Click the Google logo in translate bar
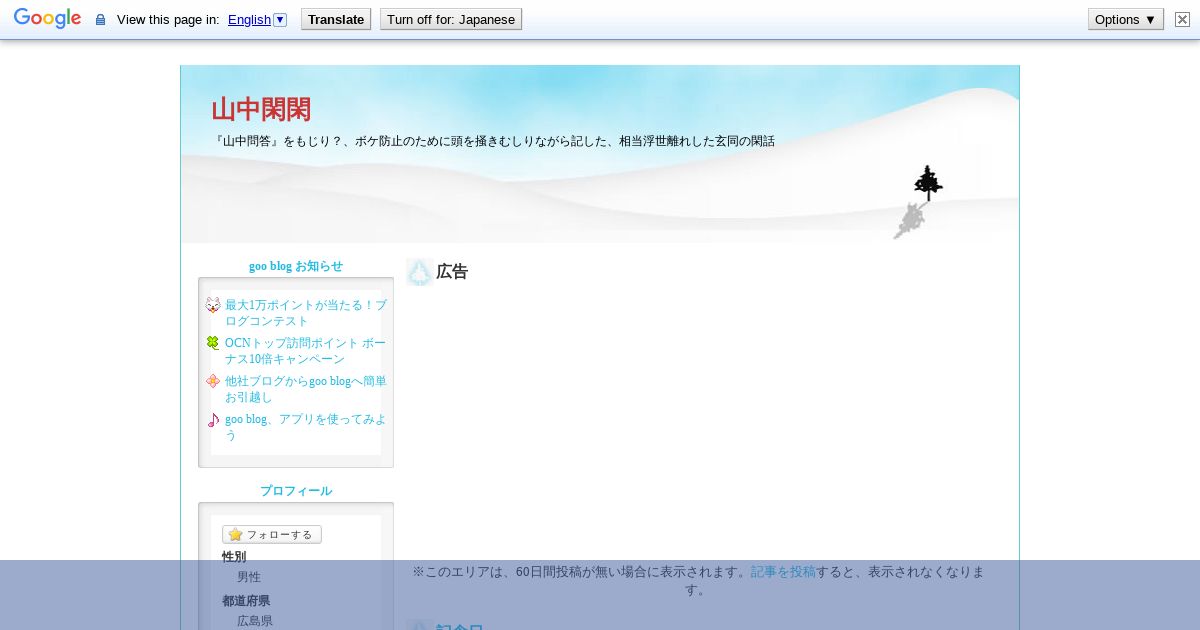The image size is (1200, 630). click(47, 19)
